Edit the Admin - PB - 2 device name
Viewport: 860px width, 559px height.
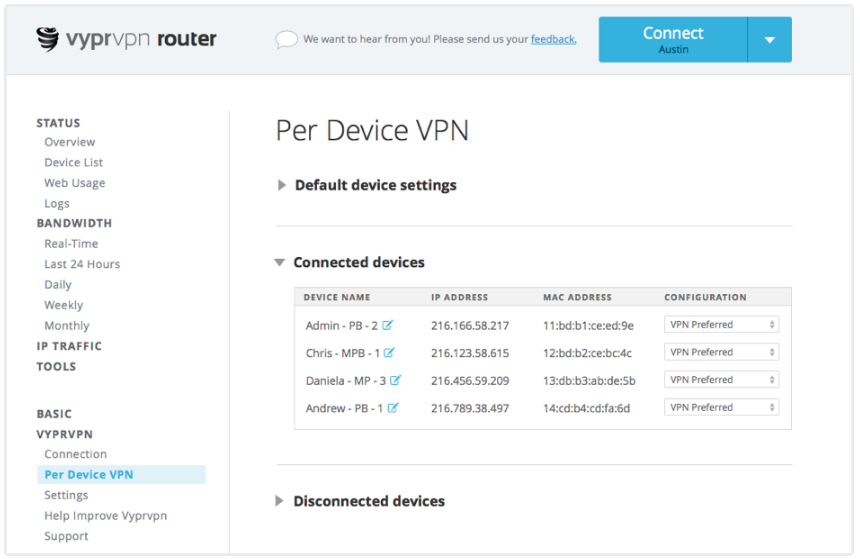[387, 325]
